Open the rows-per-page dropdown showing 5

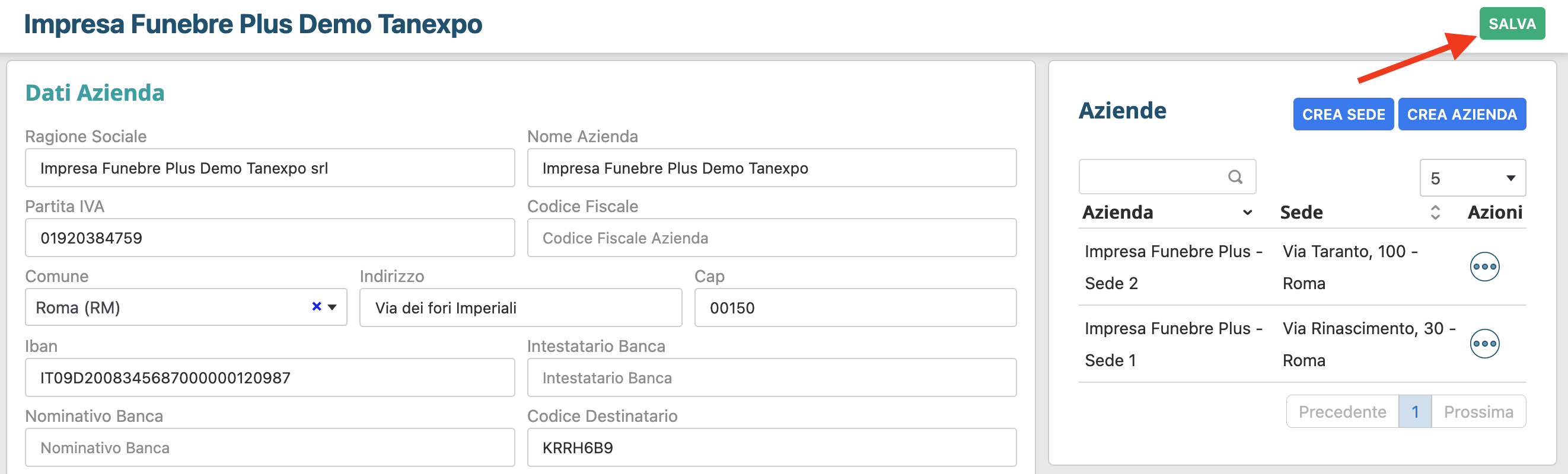[x=1472, y=178]
